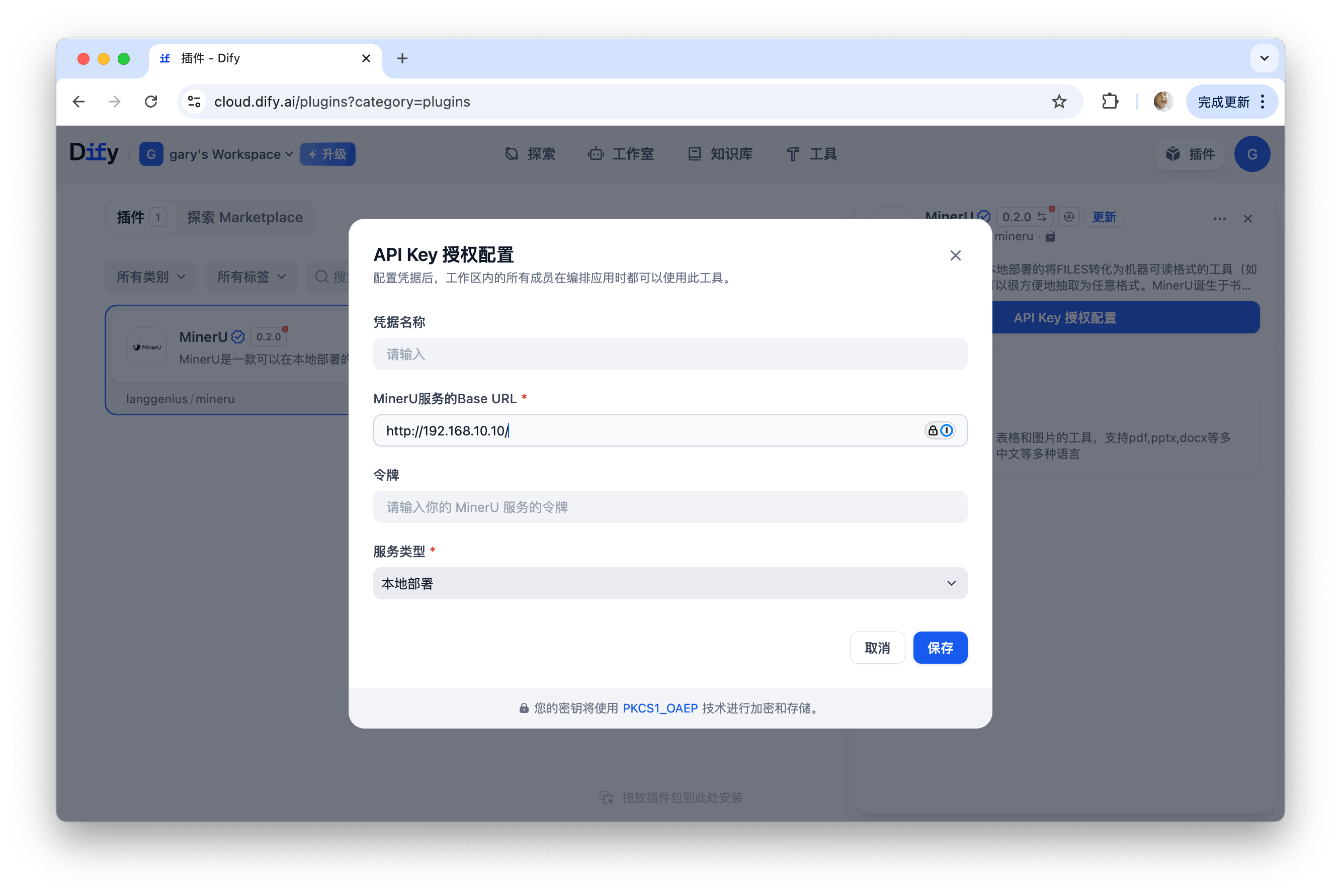Close the 插件 - Dify tab
Screen dimensions: 1341x896
[366, 58]
